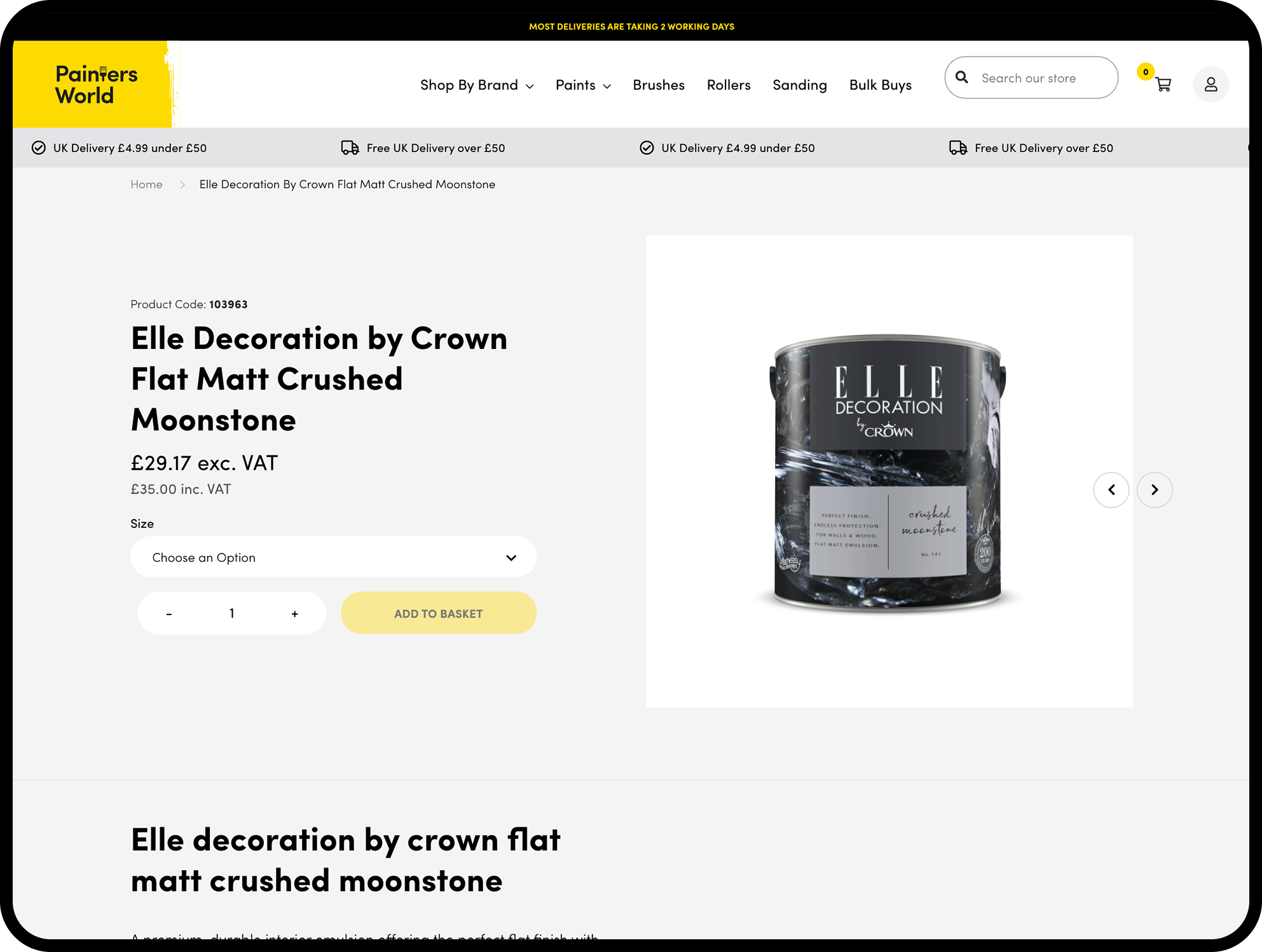Open the Brushes menu item
The width and height of the screenshot is (1262, 952).
[658, 85]
